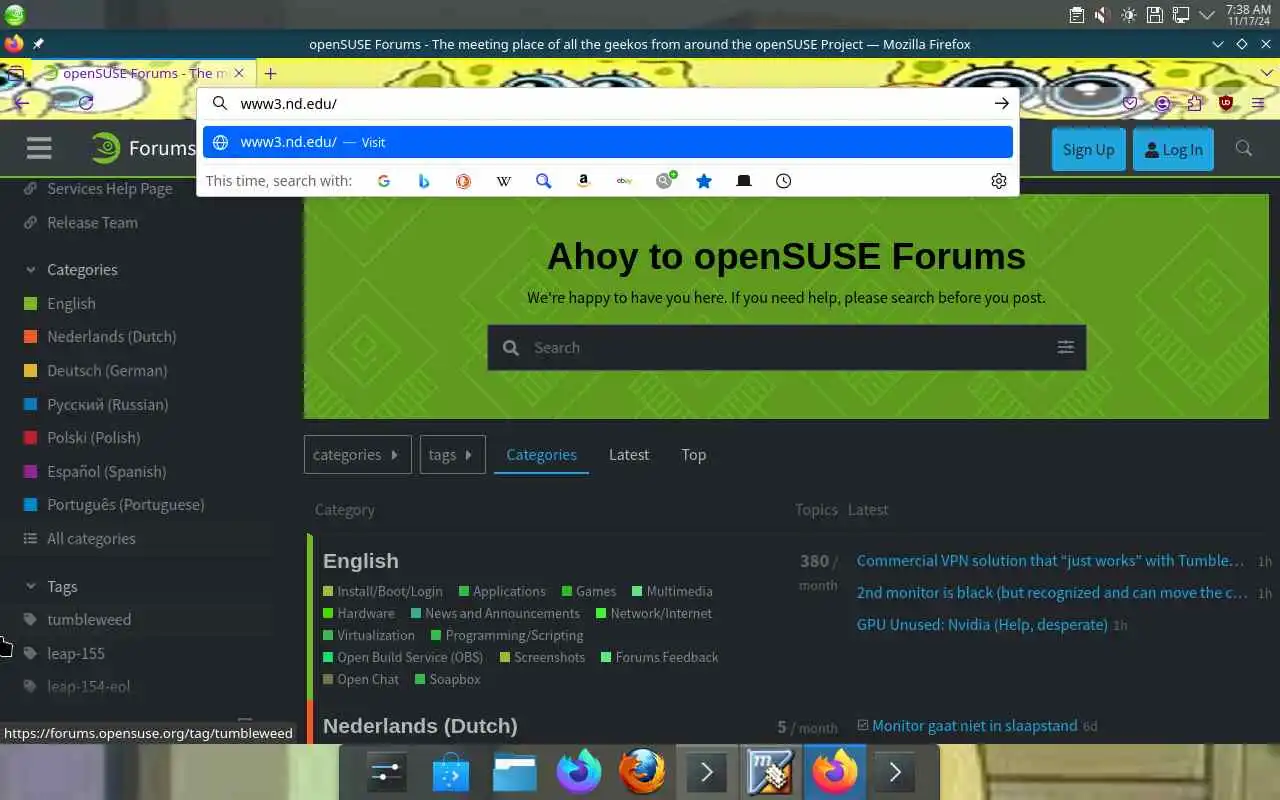Open uBlock Origin extension icon

point(1226,103)
